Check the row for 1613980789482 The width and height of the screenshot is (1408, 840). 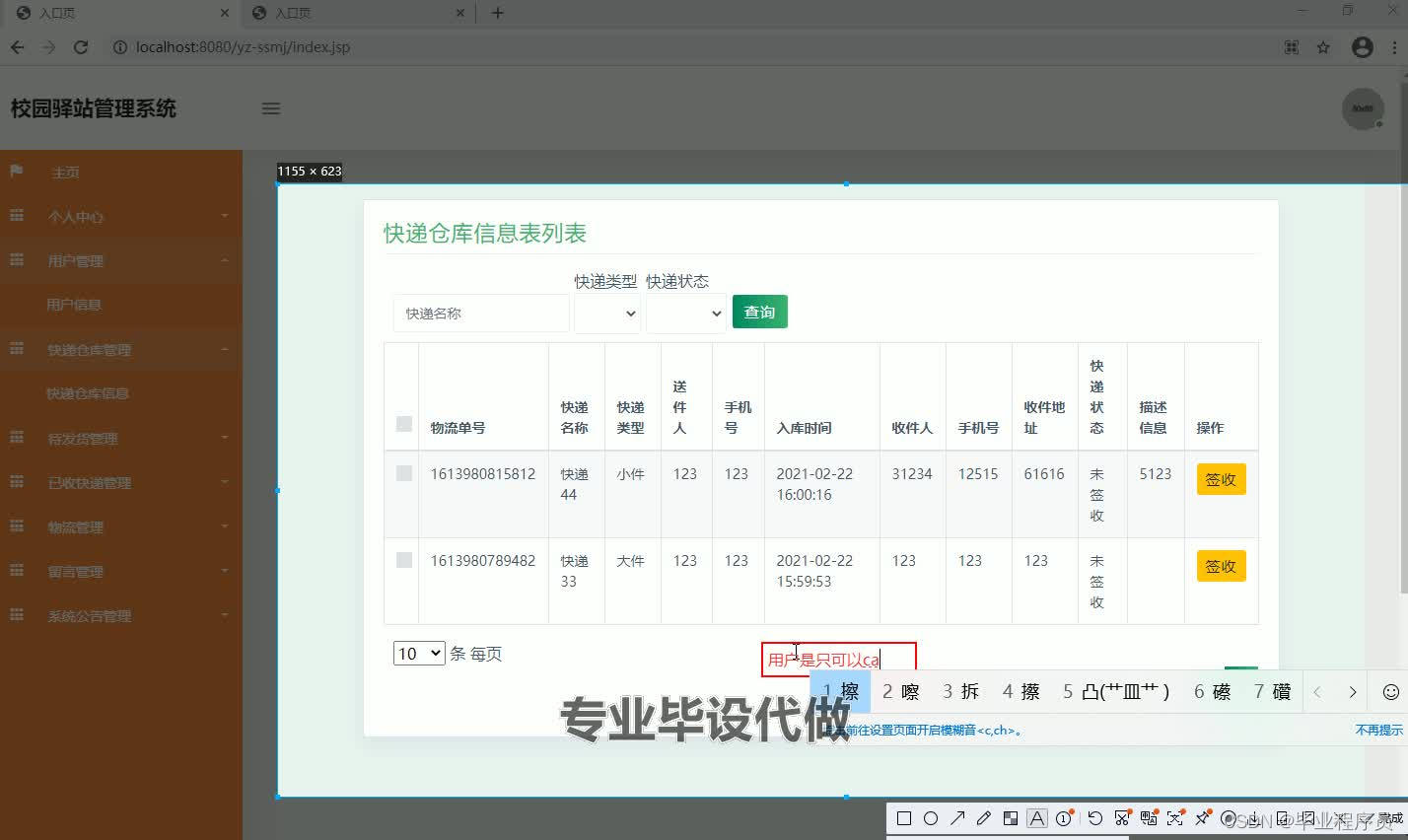click(x=403, y=560)
